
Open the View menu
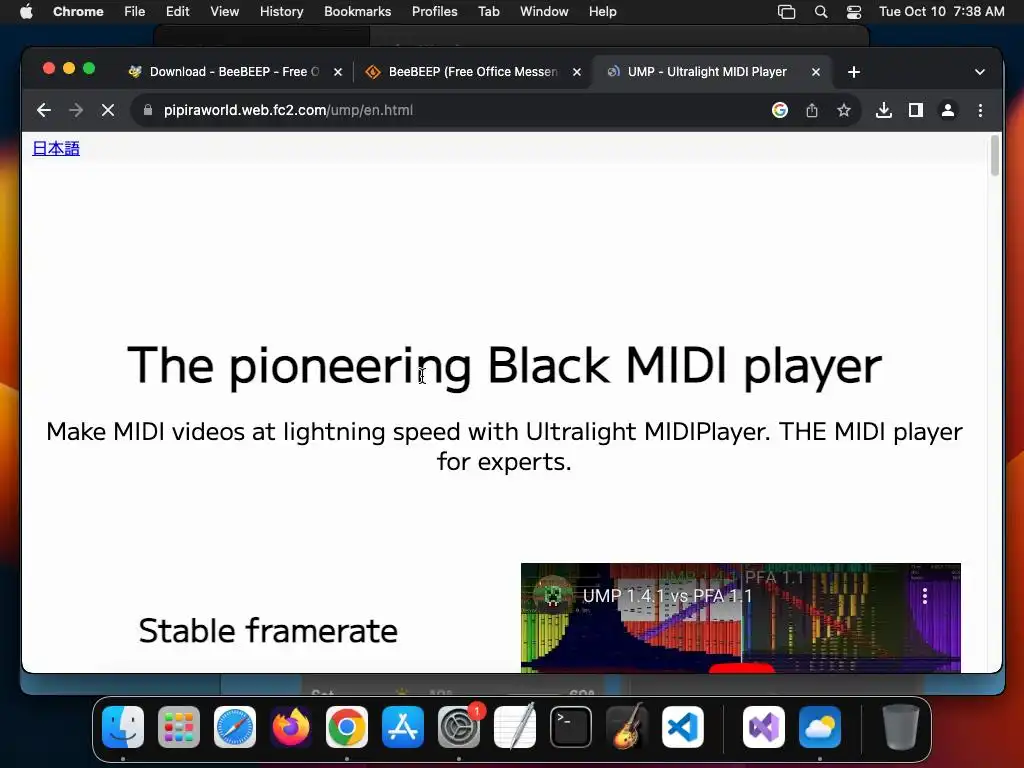(x=225, y=12)
